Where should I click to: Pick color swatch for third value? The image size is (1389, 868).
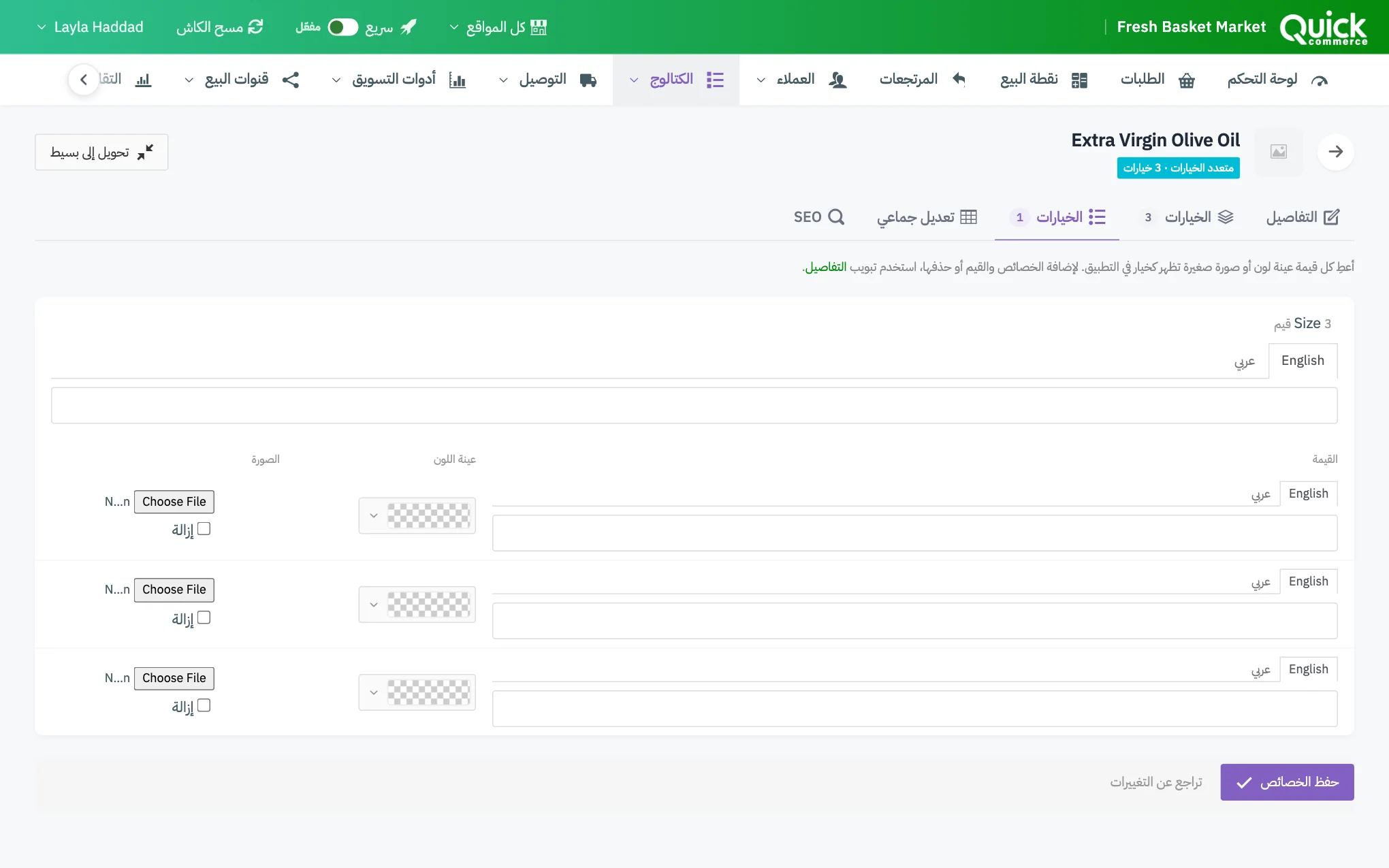pos(429,692)
